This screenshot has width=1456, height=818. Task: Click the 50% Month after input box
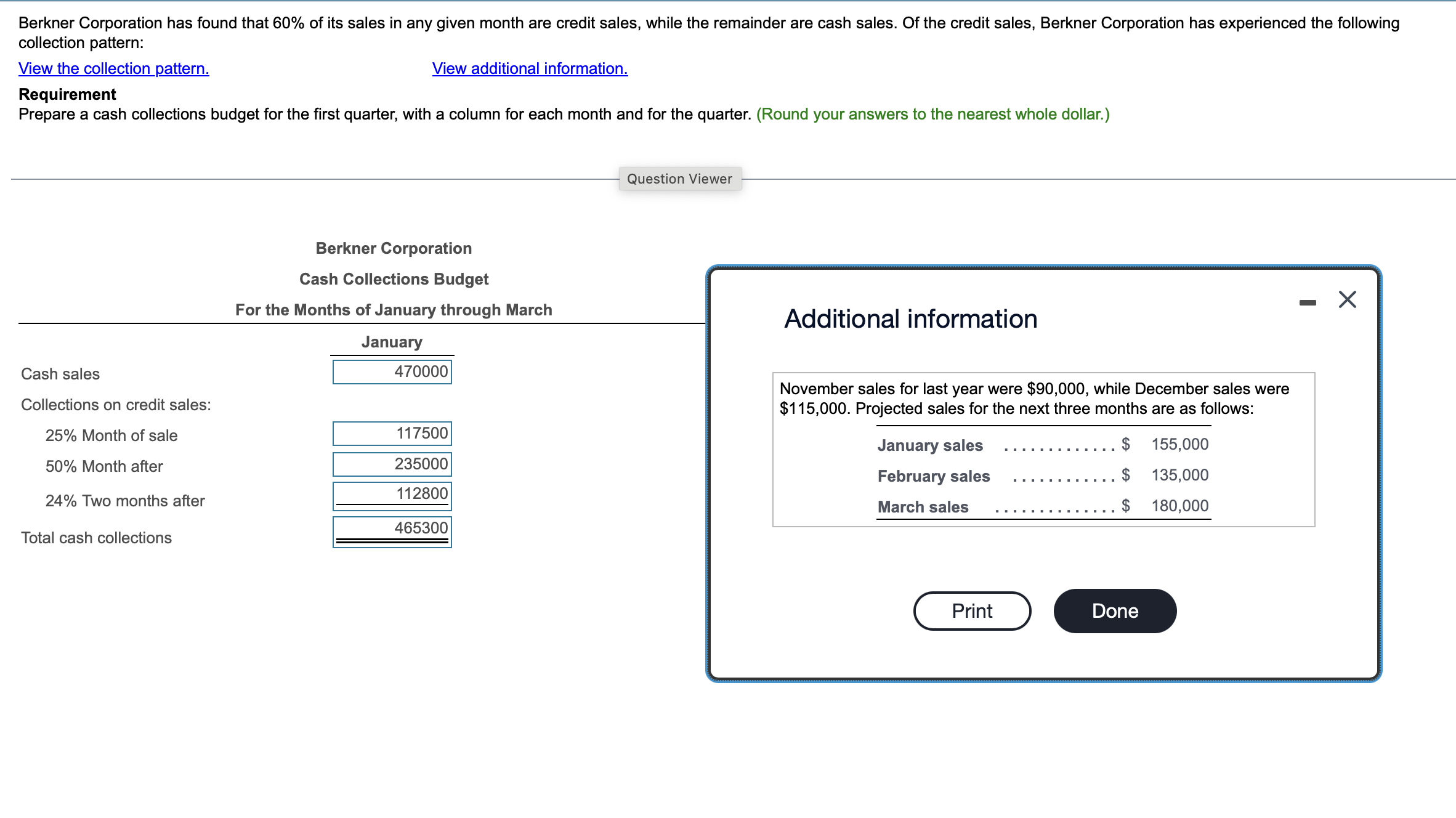click(392, 464)
